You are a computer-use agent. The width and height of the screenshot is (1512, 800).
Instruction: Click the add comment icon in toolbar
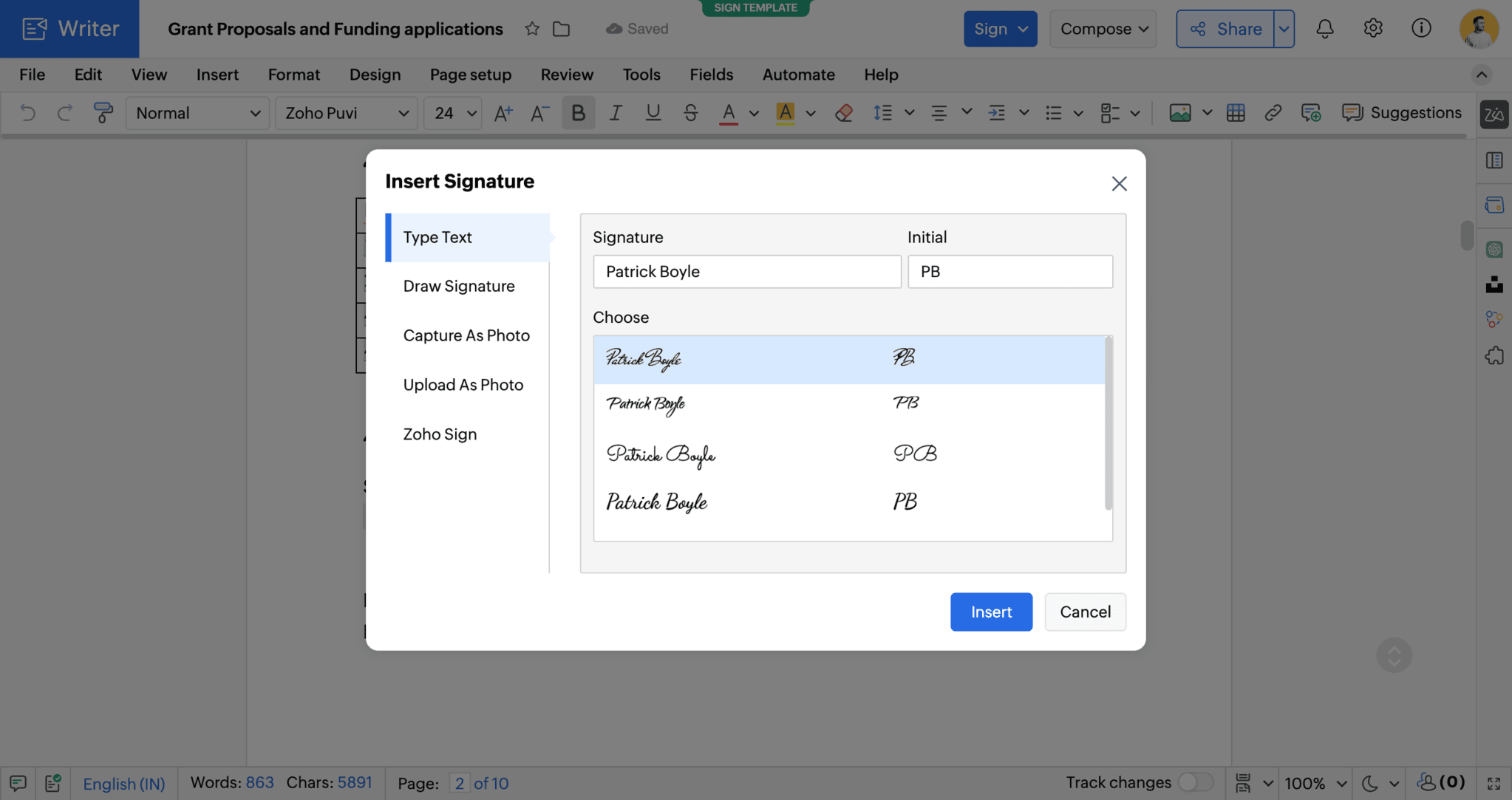[1311, 113]
